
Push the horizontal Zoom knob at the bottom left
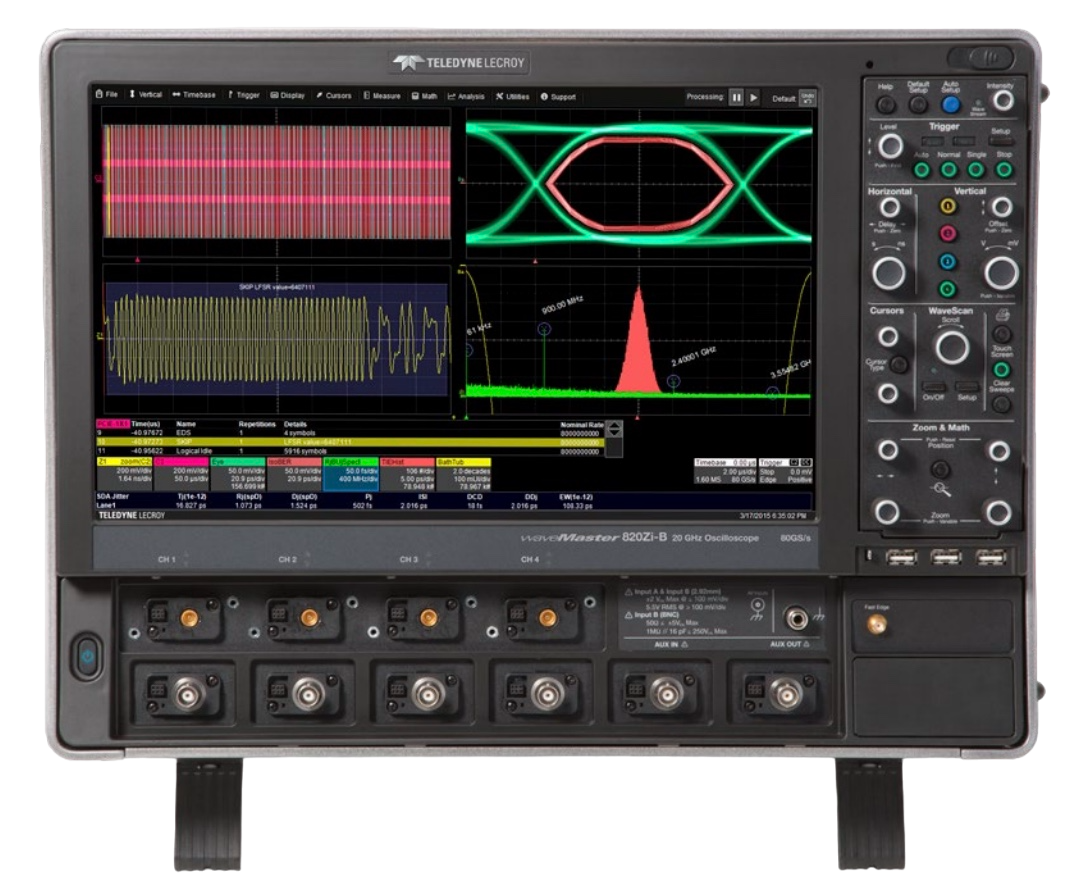pyautogui.click(x=887, y=512)
